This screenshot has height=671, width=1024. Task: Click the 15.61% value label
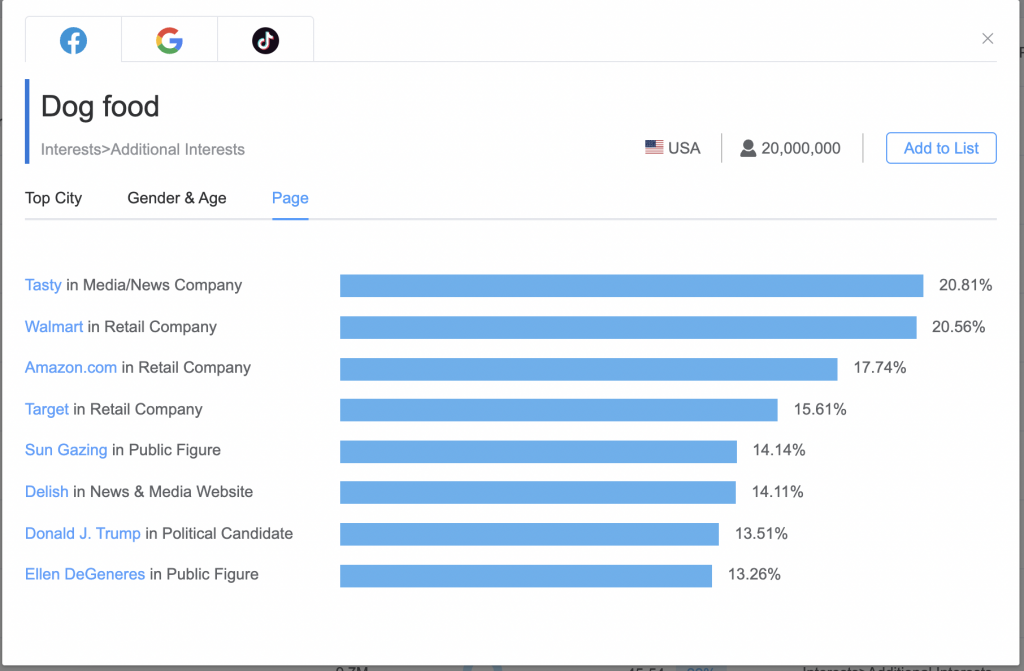820,410
